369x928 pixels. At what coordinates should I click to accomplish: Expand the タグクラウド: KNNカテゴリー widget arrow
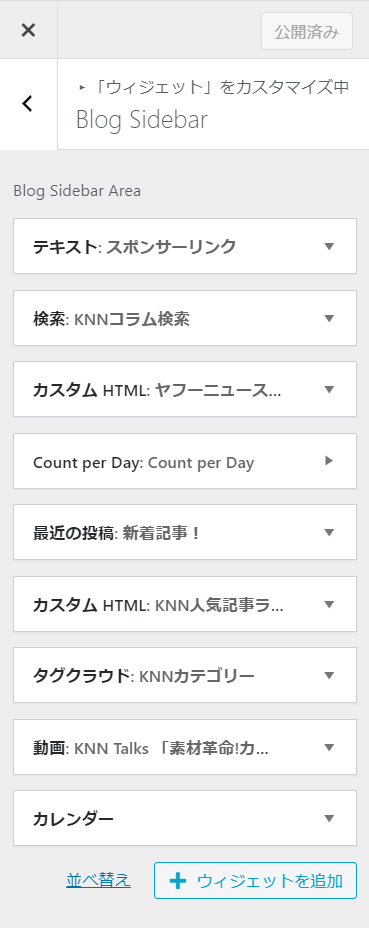(330, 675)
